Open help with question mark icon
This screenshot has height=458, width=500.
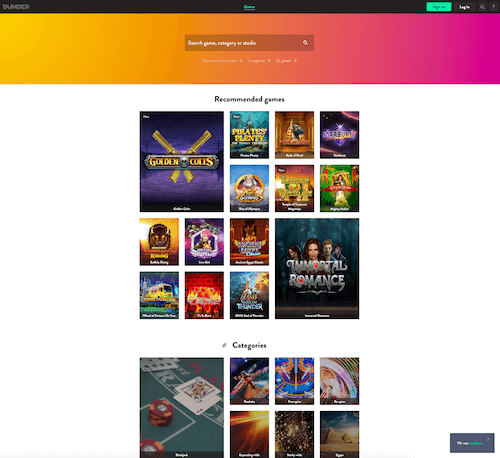(493, 7)
